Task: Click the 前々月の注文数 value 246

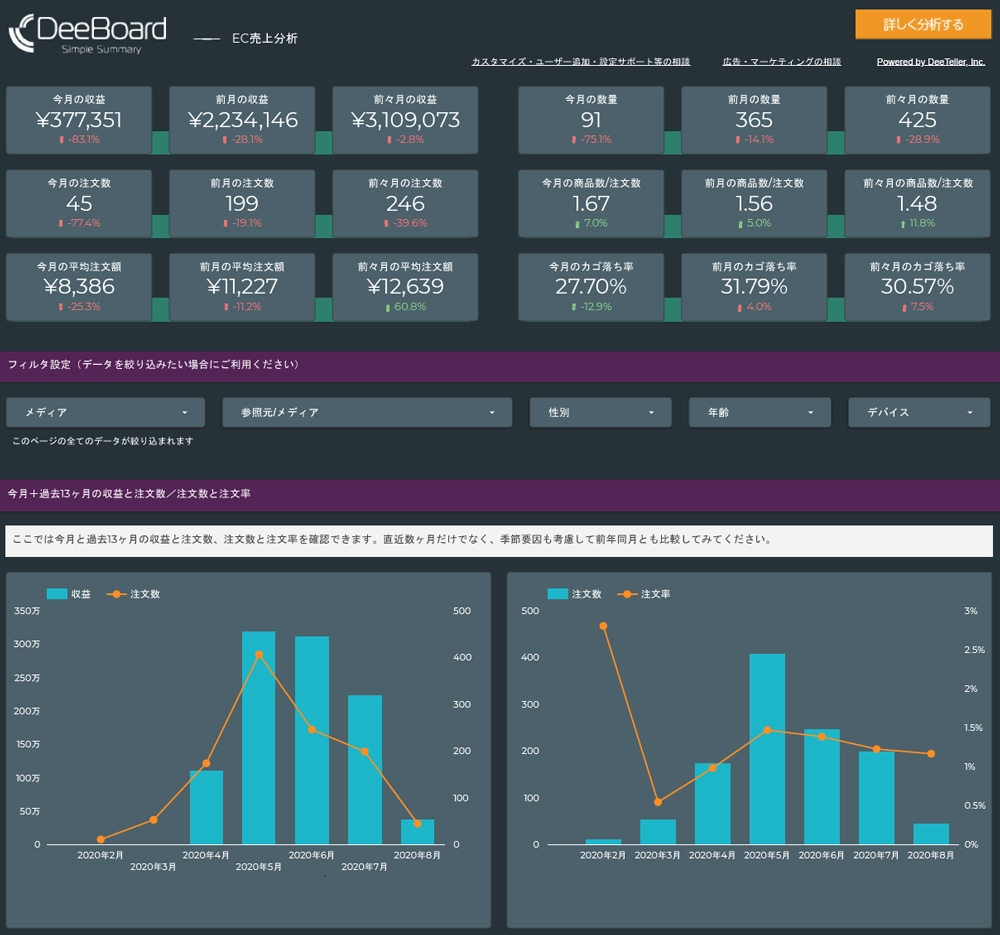Action: coord(406,203)
